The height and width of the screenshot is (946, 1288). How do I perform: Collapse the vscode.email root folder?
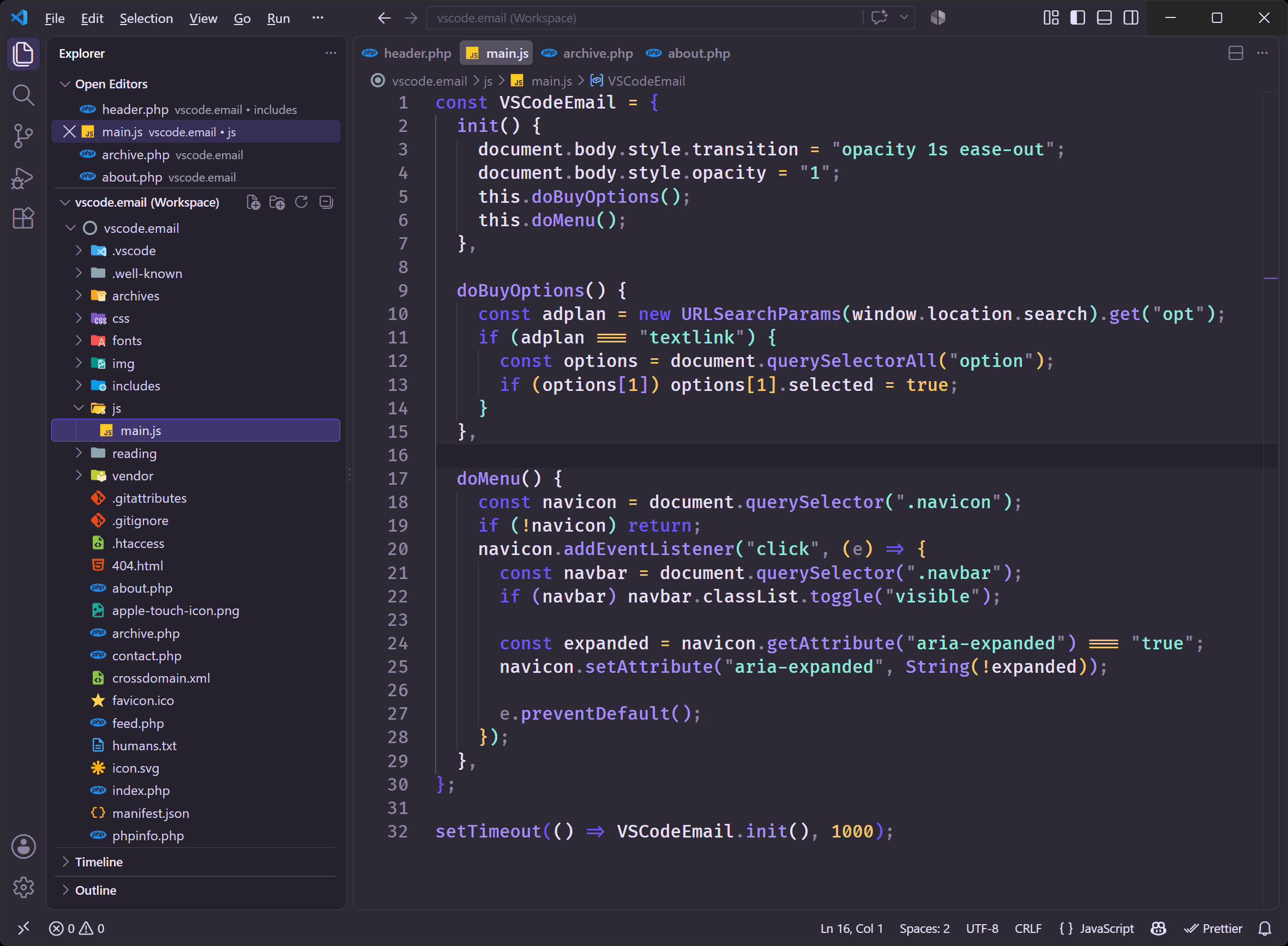70,228
